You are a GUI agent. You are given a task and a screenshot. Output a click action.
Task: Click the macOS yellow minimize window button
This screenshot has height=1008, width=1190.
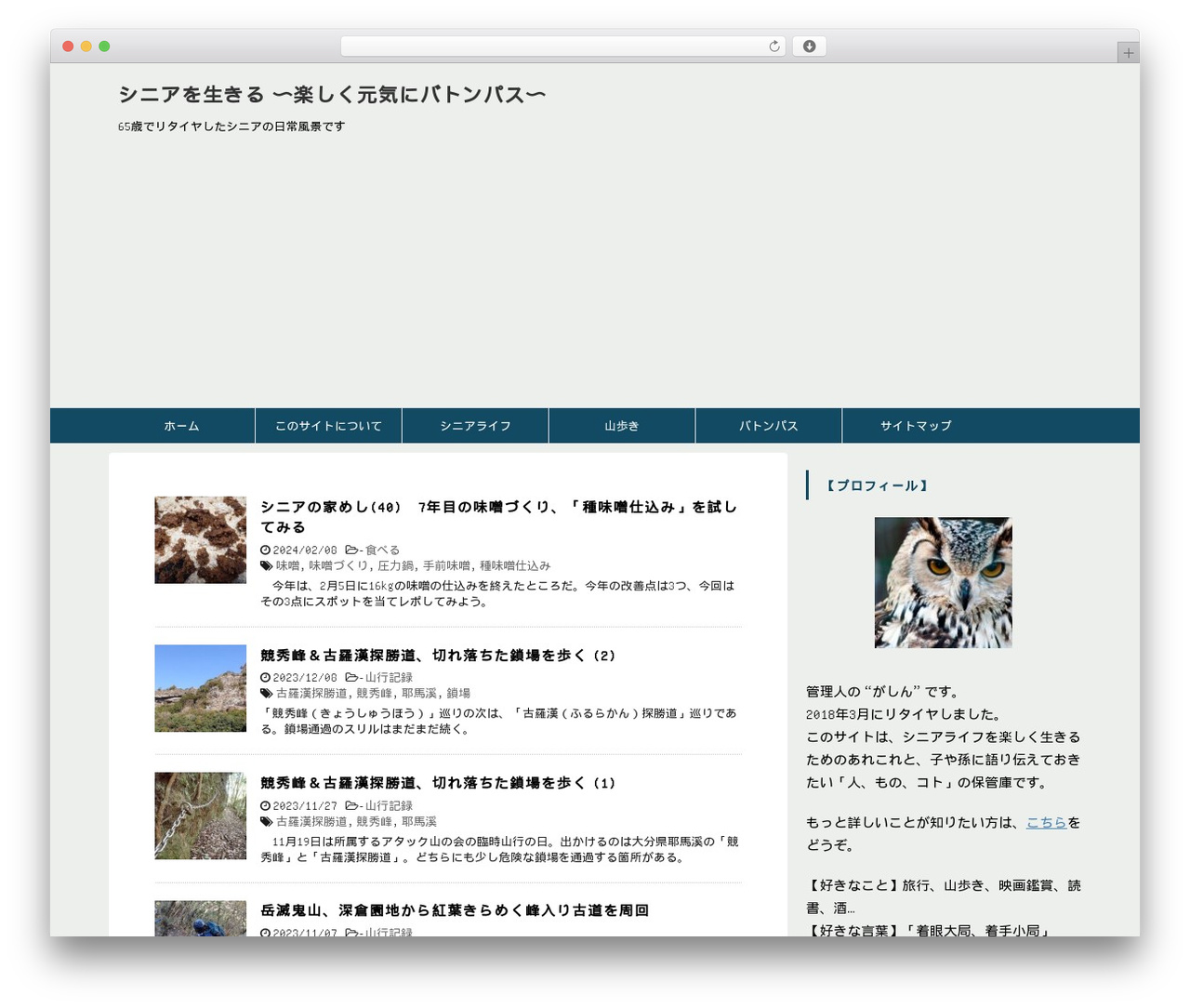[86, 46]
